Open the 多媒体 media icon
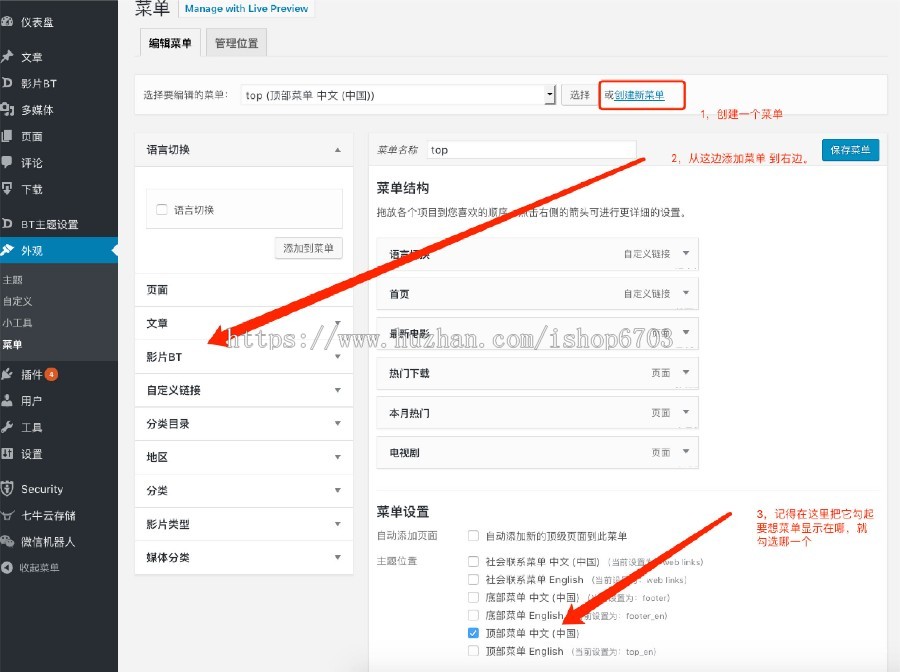This screenshot has width=900, height=672. 7,109
